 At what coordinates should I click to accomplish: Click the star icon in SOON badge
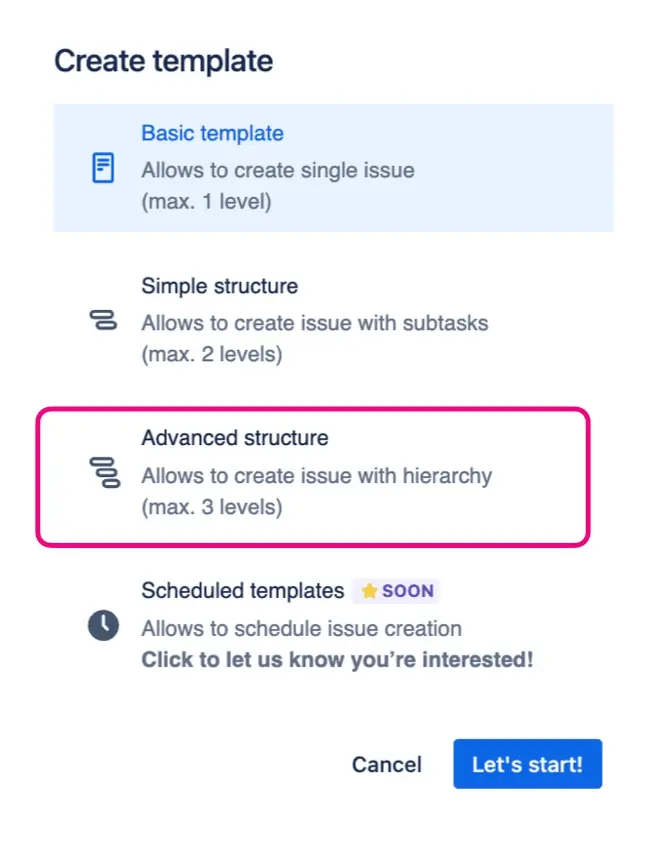(369, 591)
